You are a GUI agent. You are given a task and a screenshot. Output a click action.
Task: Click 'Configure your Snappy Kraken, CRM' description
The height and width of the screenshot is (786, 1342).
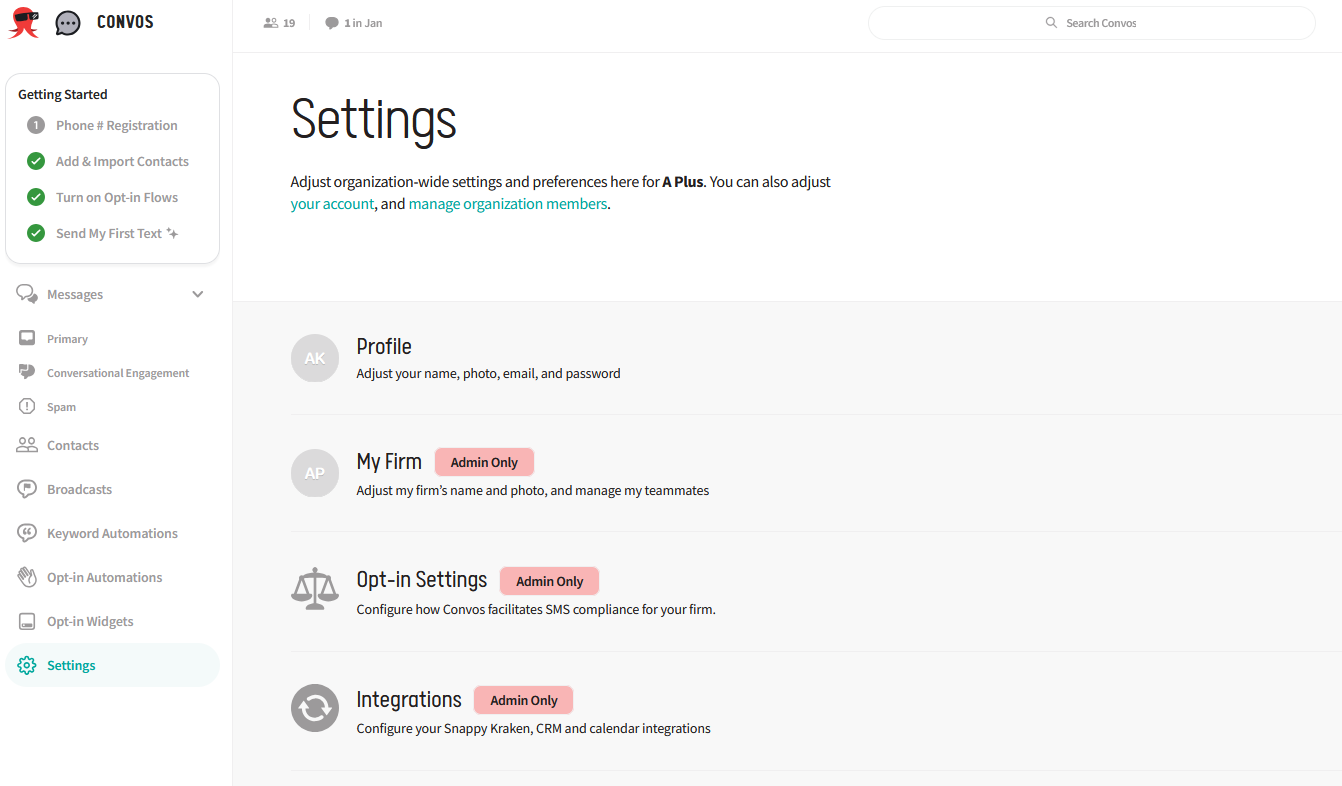534,729
